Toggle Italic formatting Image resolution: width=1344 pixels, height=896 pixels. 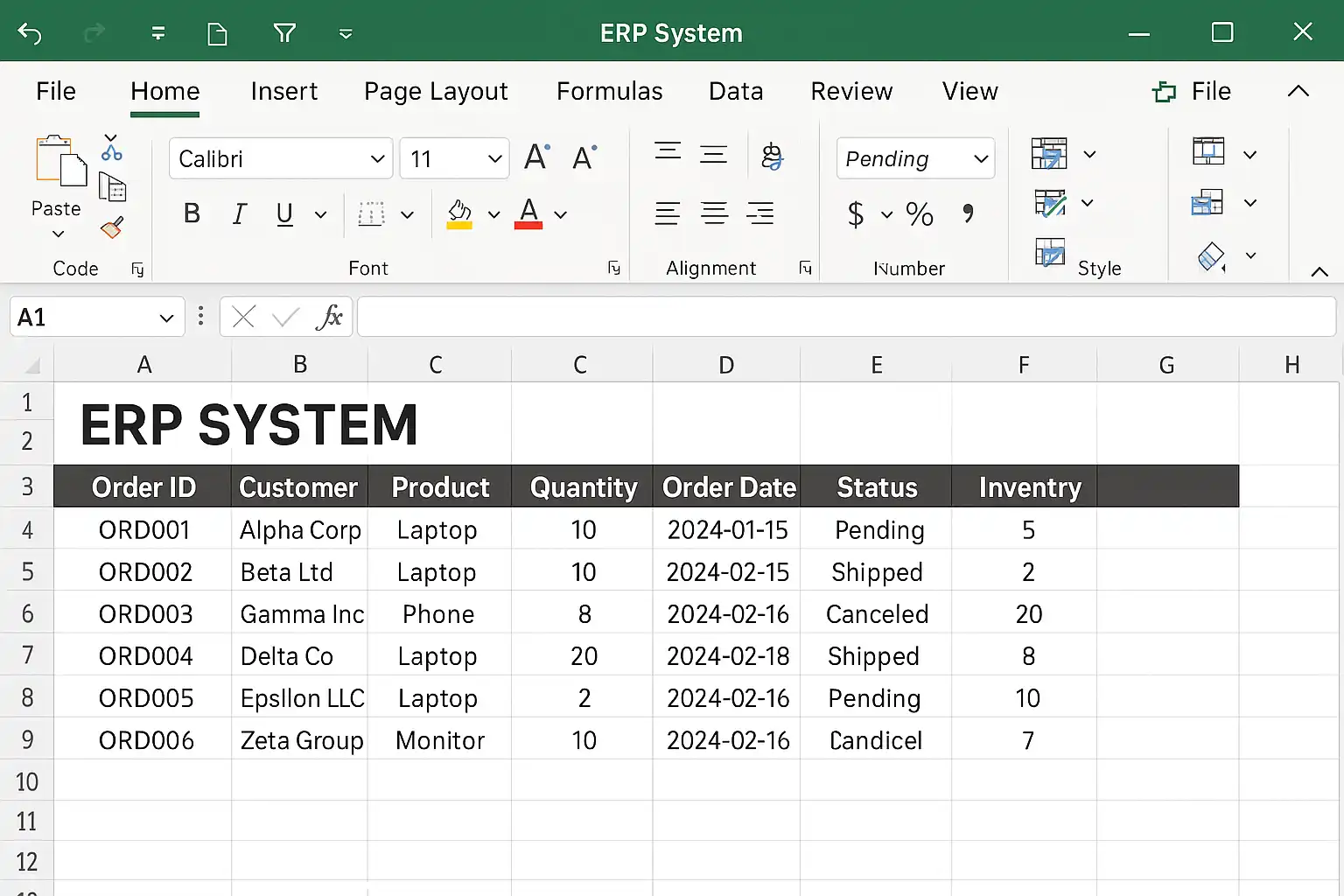click(239, 213)
